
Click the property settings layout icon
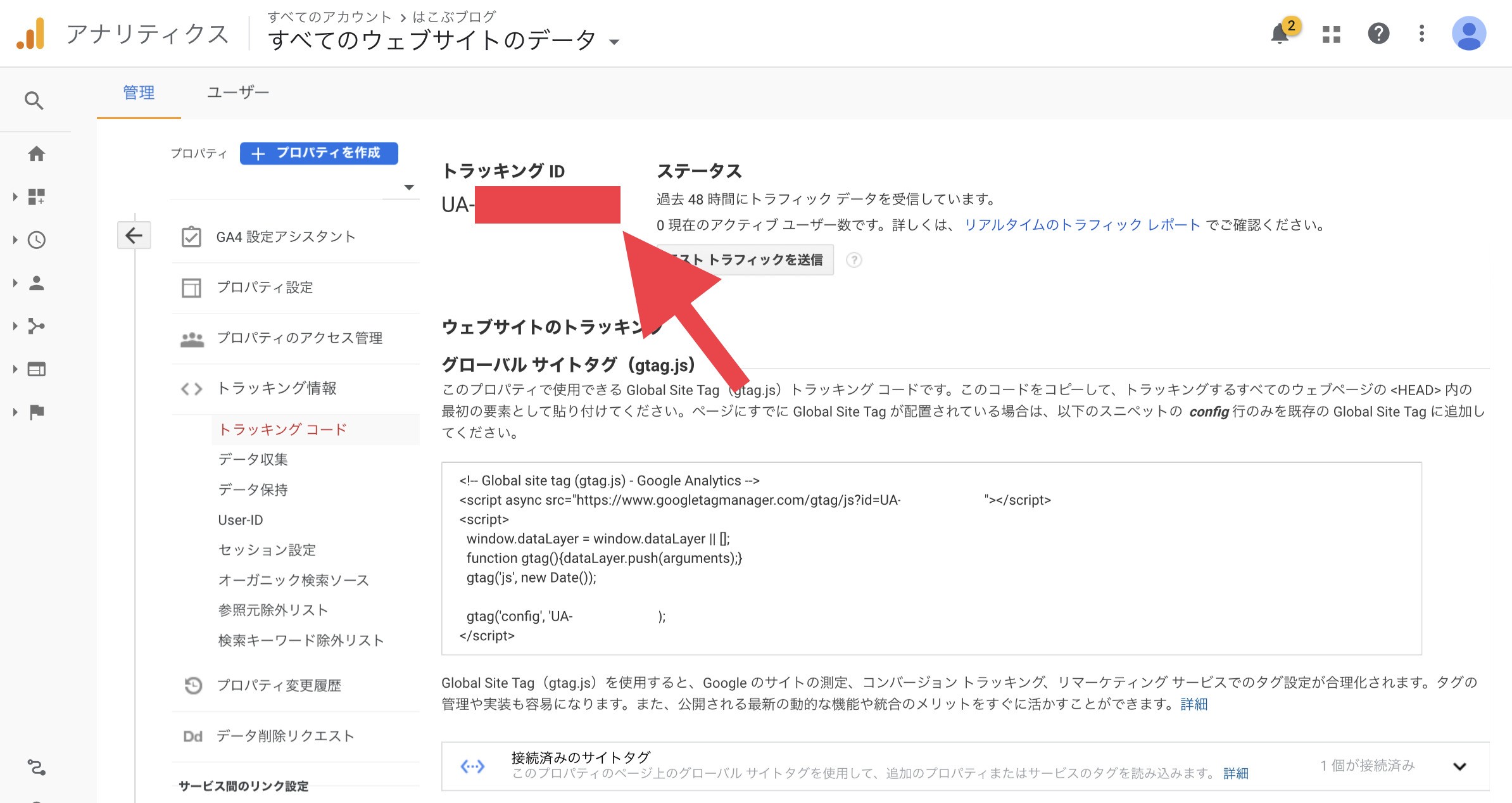(191, 288)
